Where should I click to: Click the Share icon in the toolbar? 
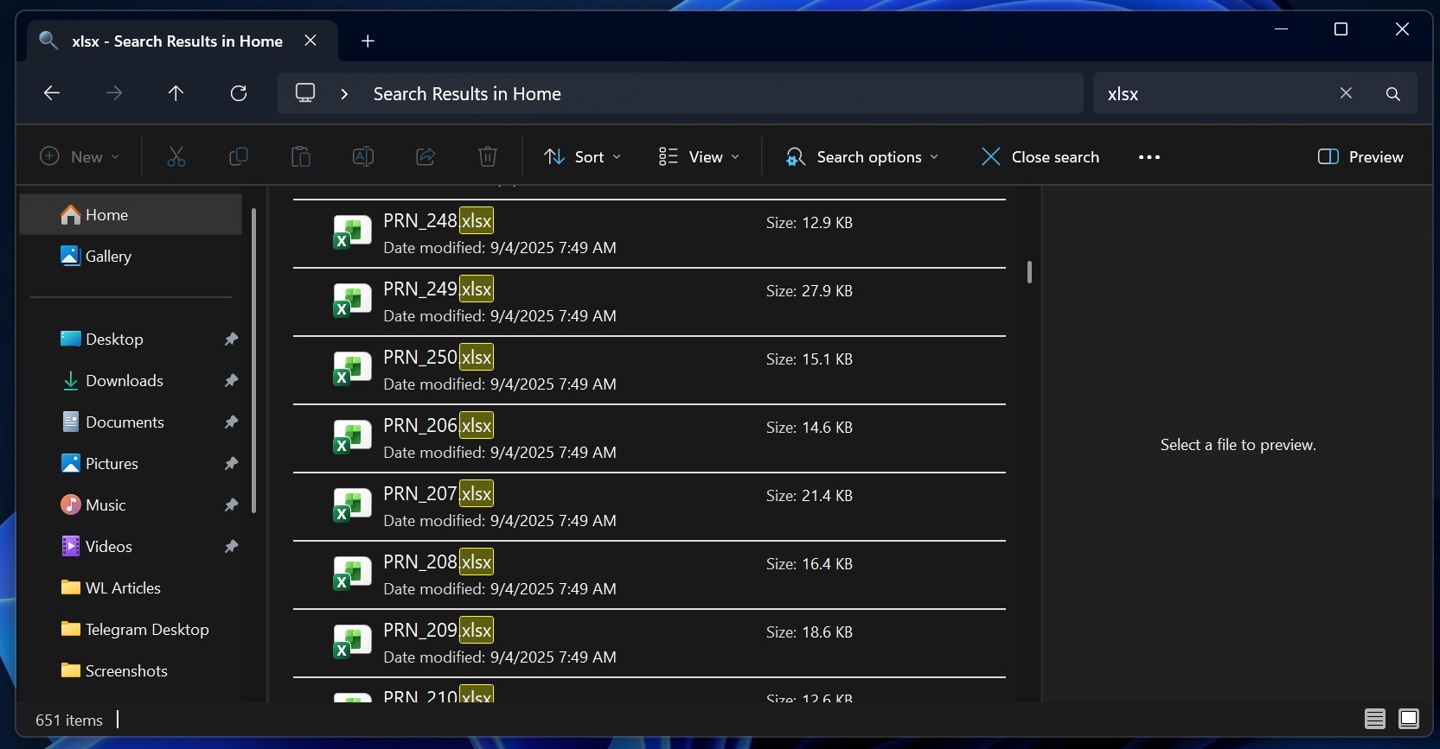(425, 156)
